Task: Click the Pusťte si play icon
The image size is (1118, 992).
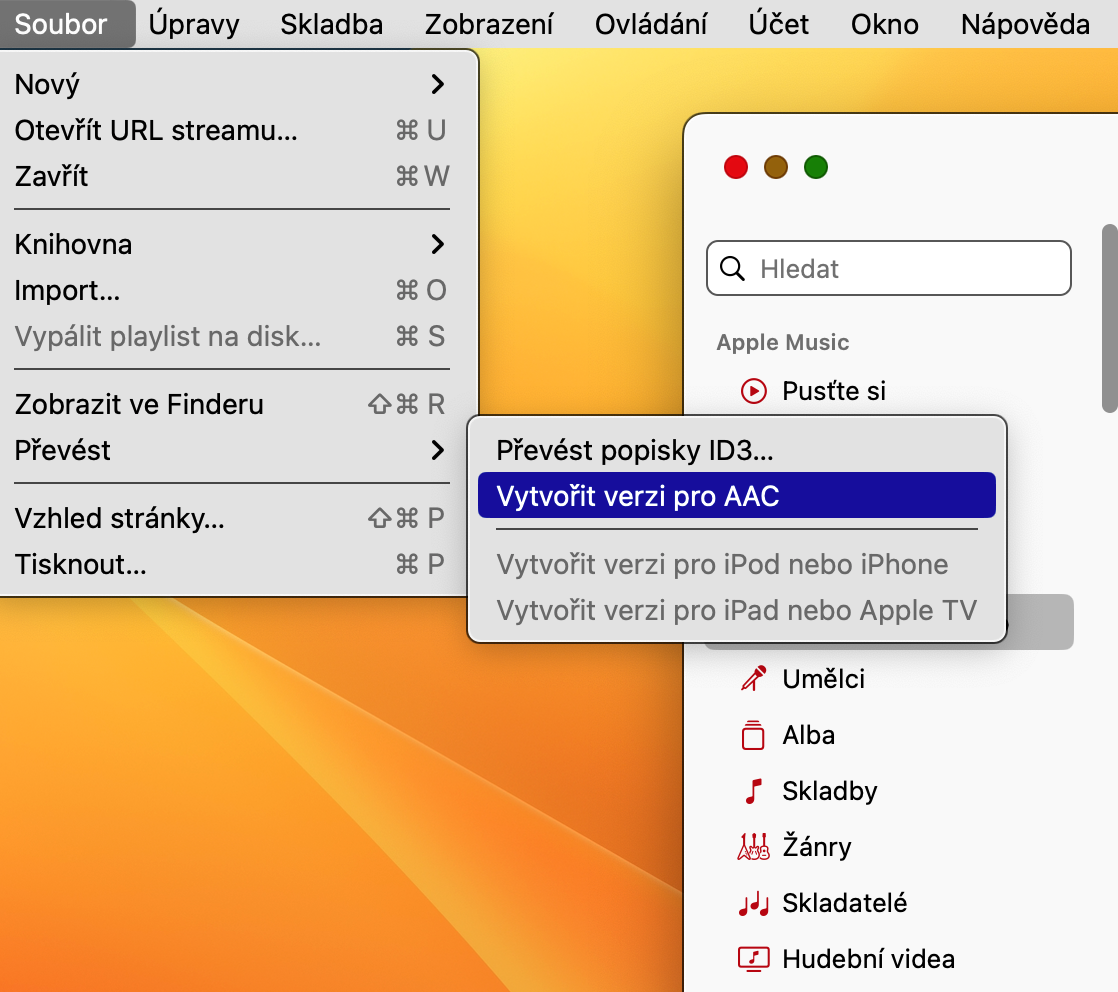Action: click(x=753, y=391)
